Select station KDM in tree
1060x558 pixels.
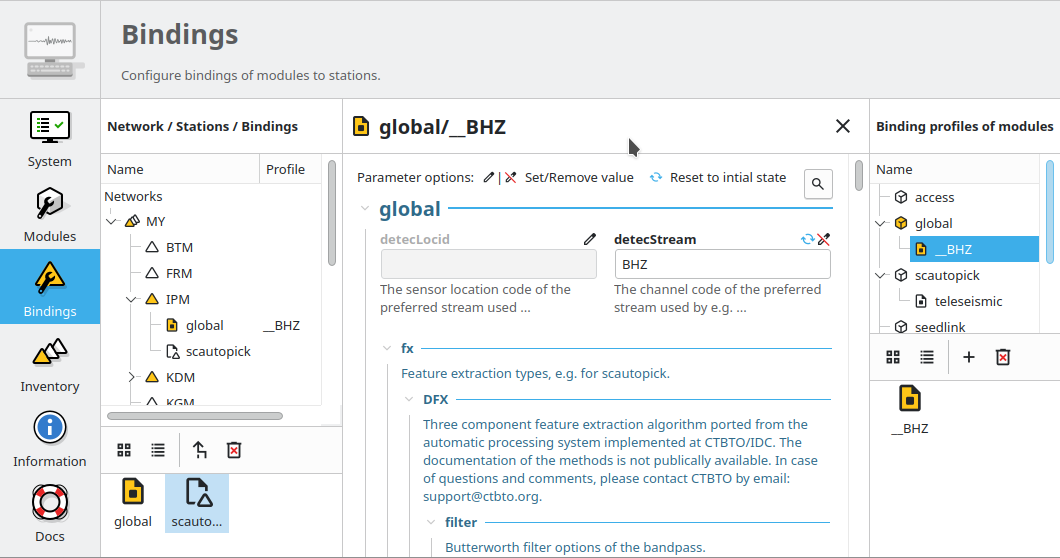[180, 377]
